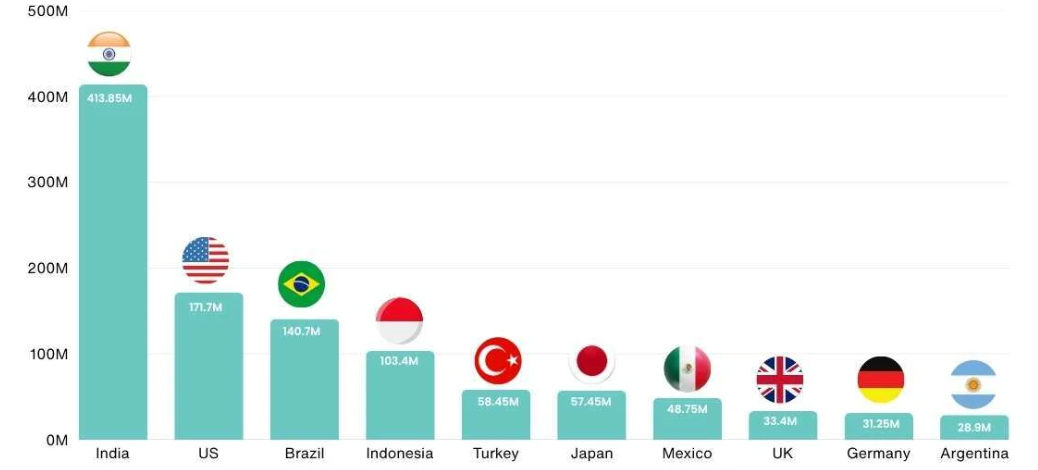Click the UK flag icon

coord(780,380)
